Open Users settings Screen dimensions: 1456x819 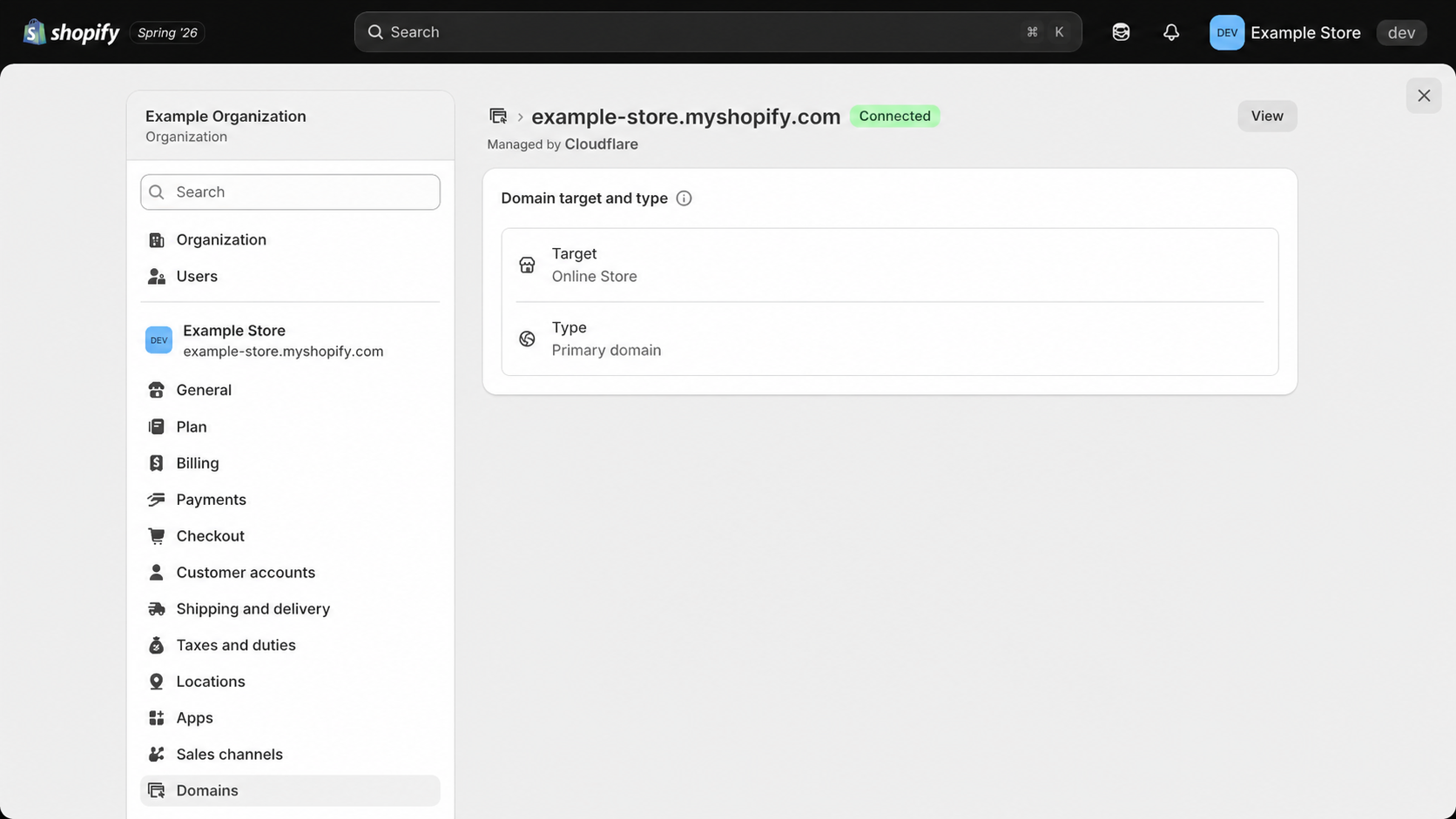coord(290,277)
